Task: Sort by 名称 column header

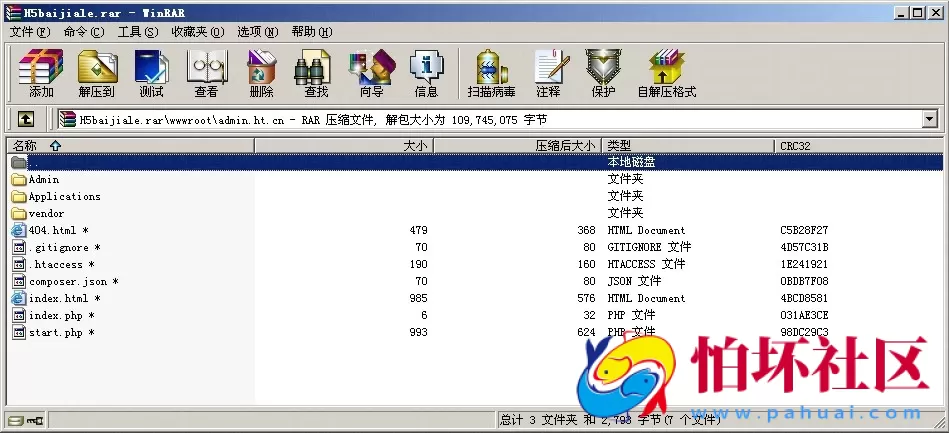Action: (x=130, y=145)
